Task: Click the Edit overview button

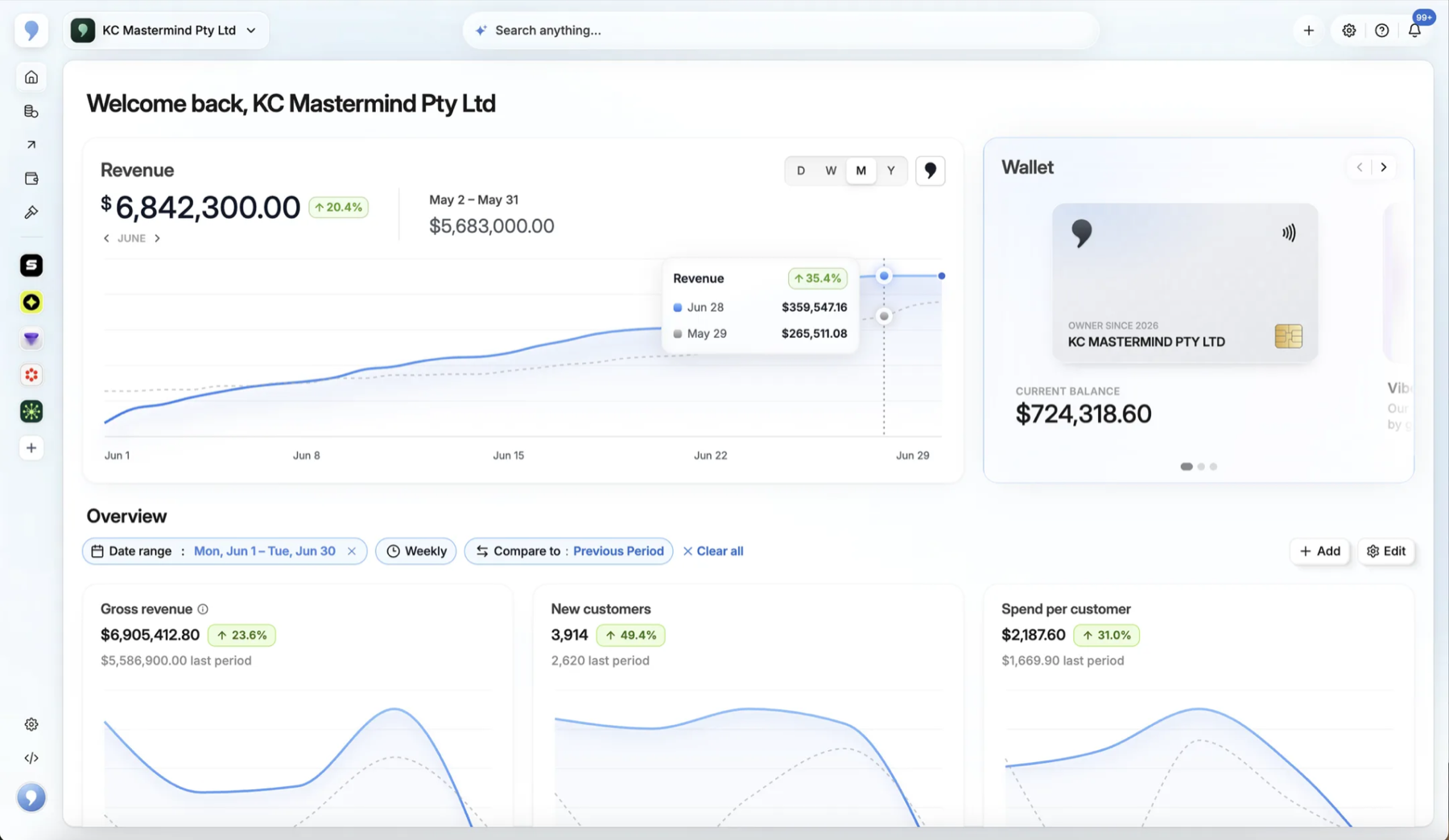Action: click(1386, 551)
